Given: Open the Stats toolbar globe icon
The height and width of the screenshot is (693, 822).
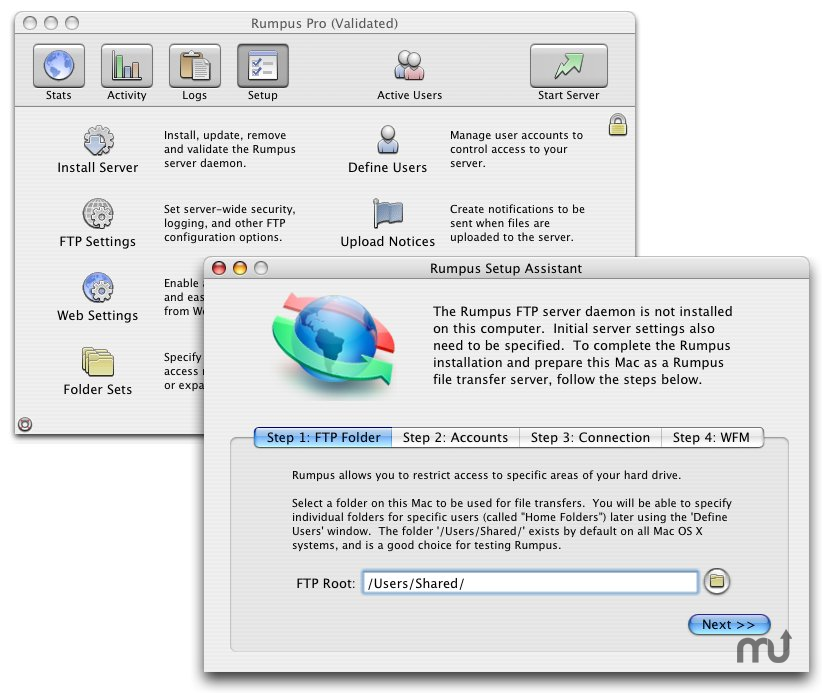Looking at the screenshot, I should (x=59, y=66).
